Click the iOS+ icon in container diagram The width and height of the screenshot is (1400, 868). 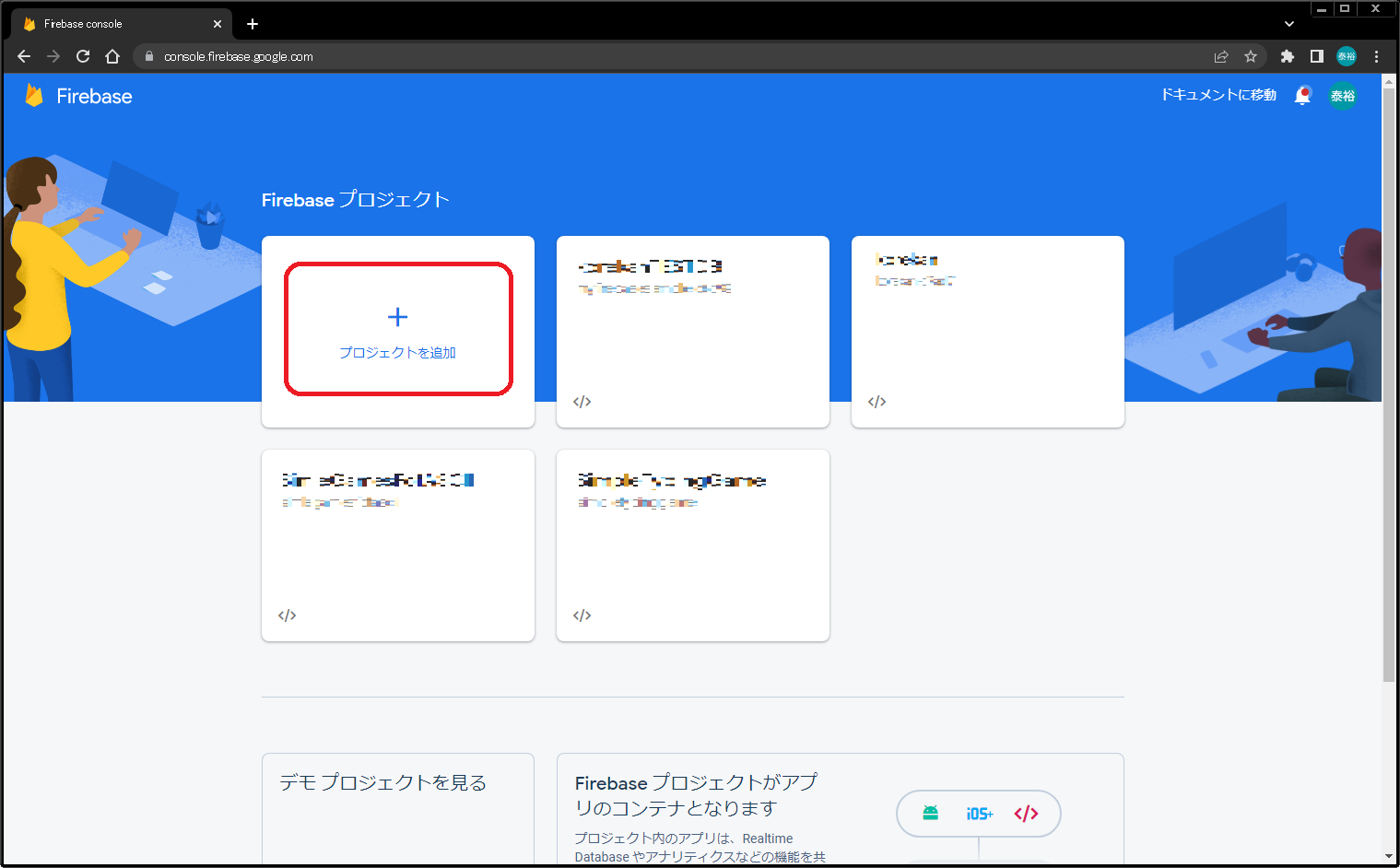pos(980,814)
